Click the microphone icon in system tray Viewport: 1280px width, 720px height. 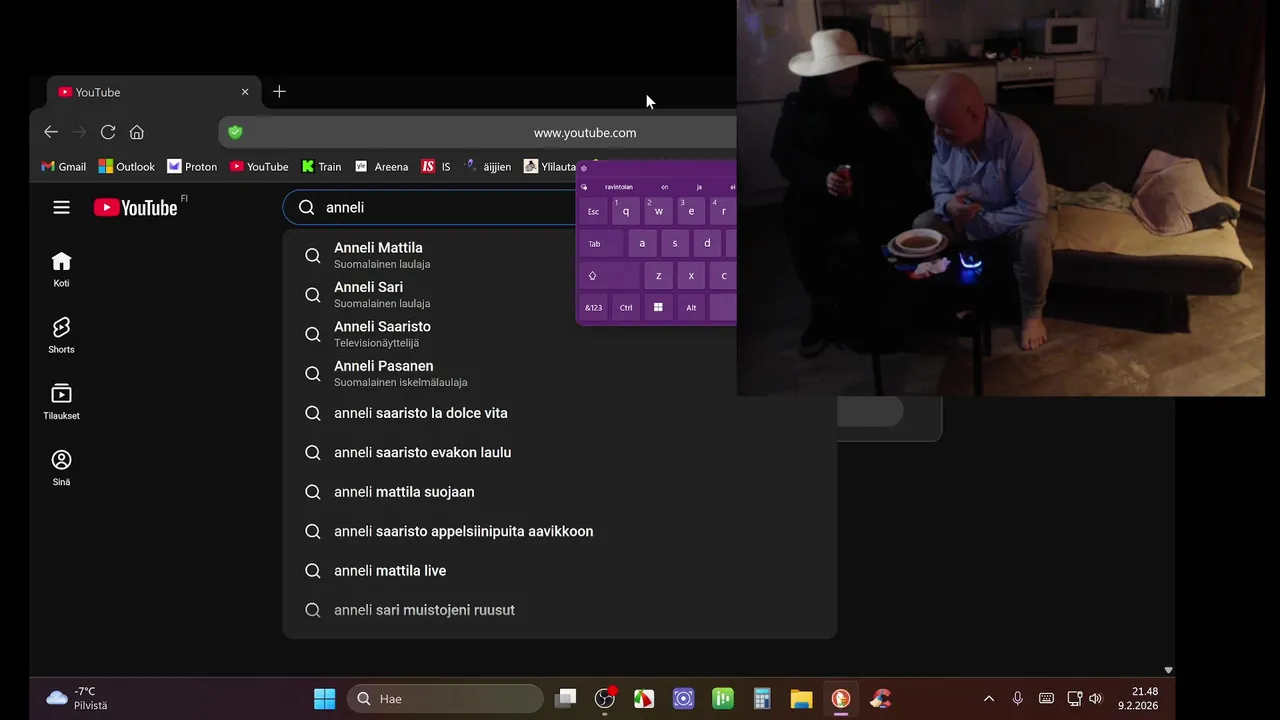click(x=1017, y=698)
